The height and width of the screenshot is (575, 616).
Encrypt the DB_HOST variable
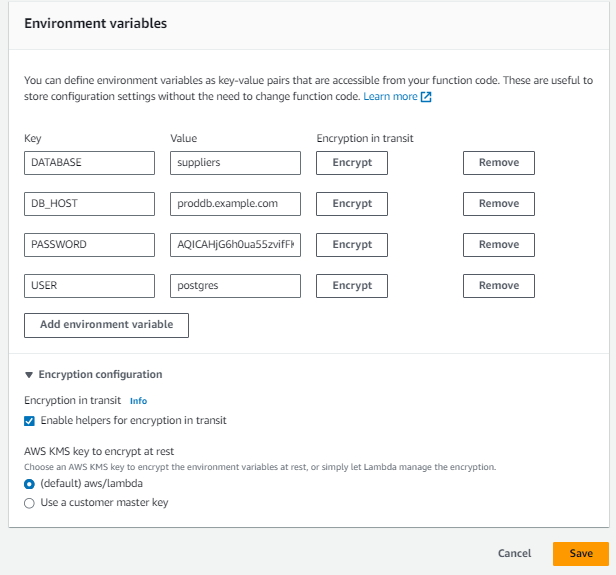[x=352, y=204]
